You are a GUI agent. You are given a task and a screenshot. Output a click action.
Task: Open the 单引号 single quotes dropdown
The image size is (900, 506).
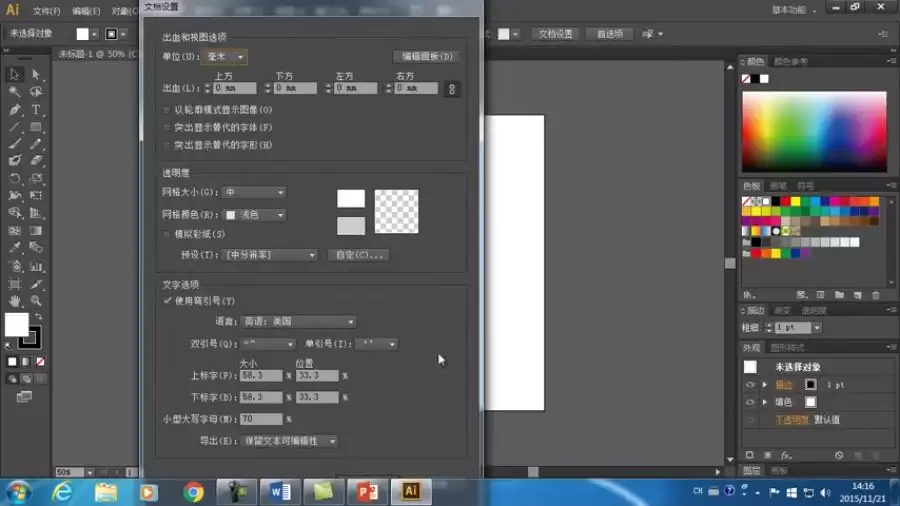(x=376, y=344)
